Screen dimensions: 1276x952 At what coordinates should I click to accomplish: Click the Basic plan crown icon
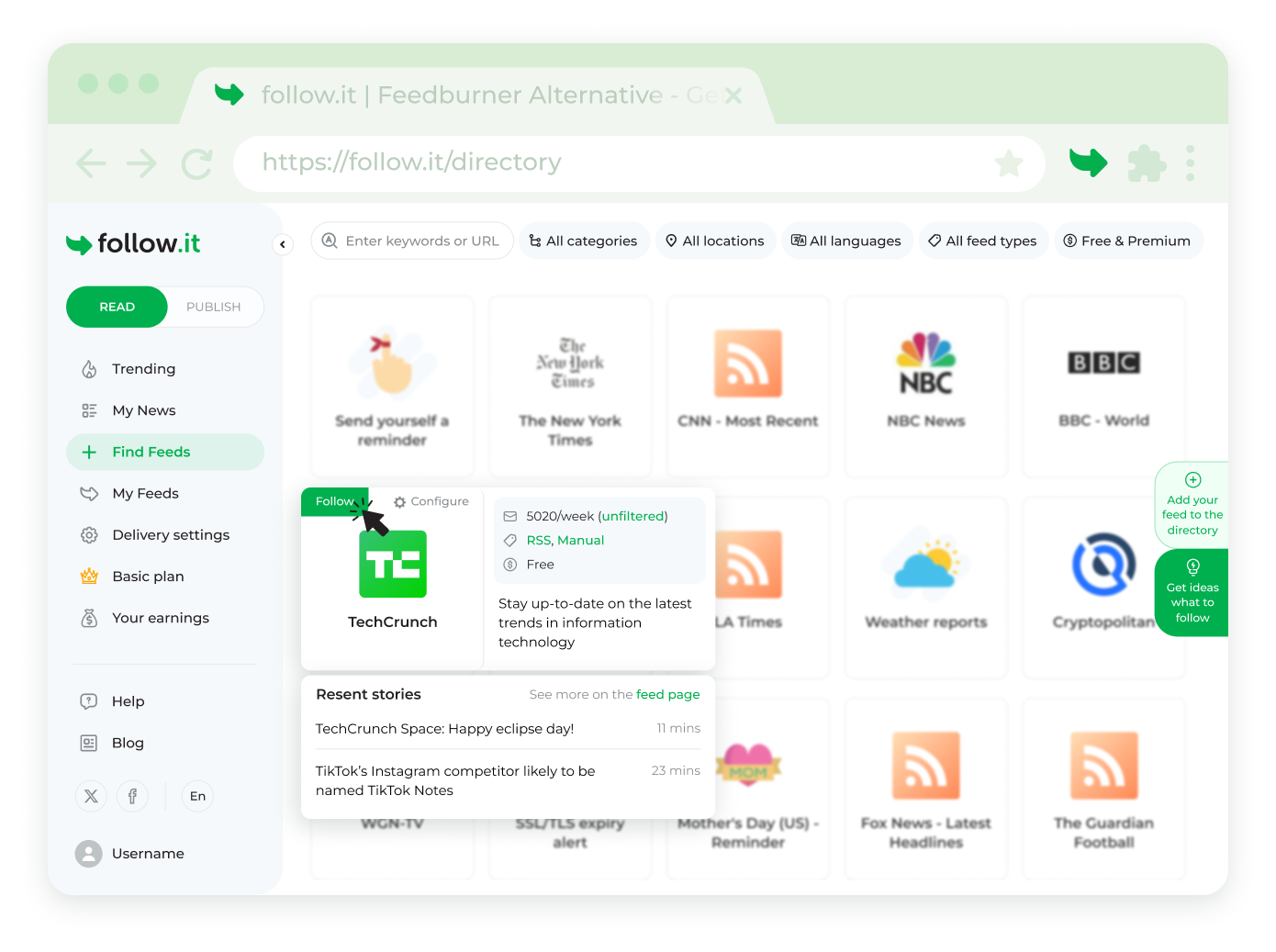click(89, 577)
